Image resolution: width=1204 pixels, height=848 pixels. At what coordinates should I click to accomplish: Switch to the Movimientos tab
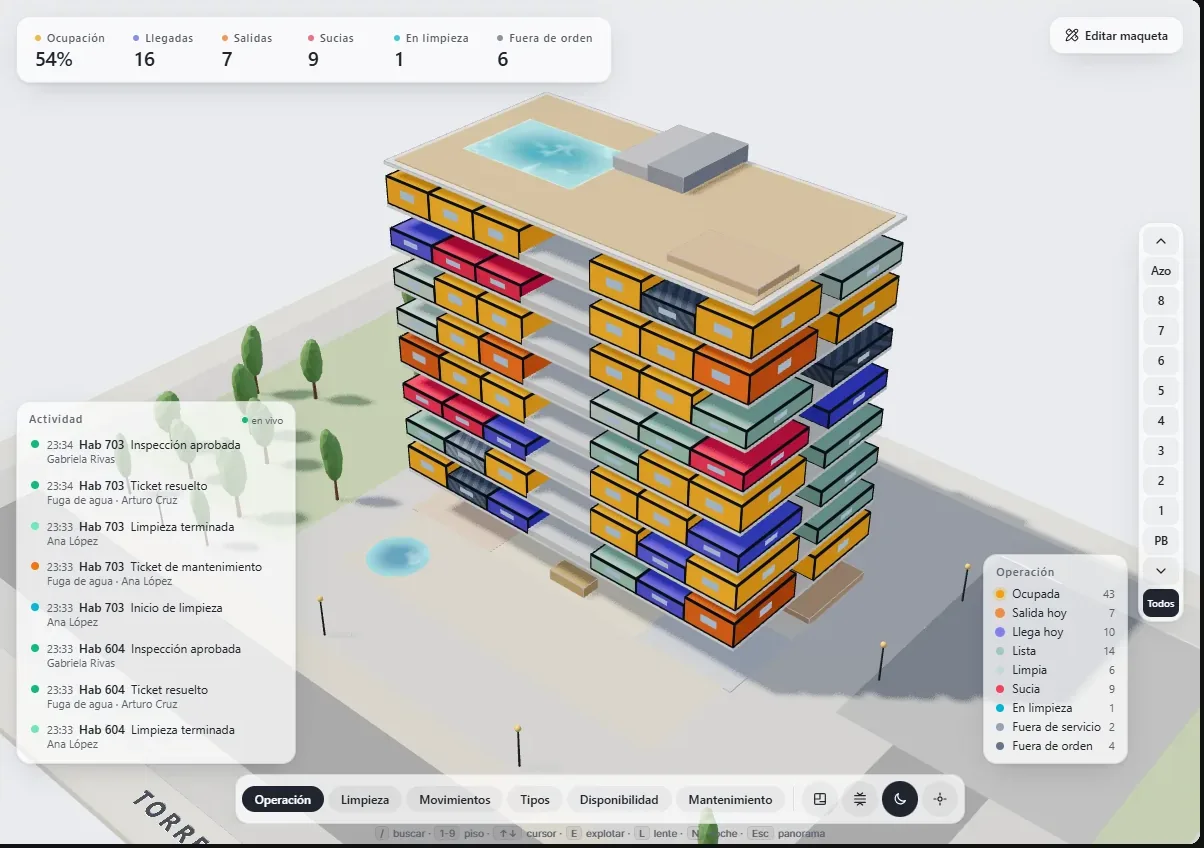455,800
